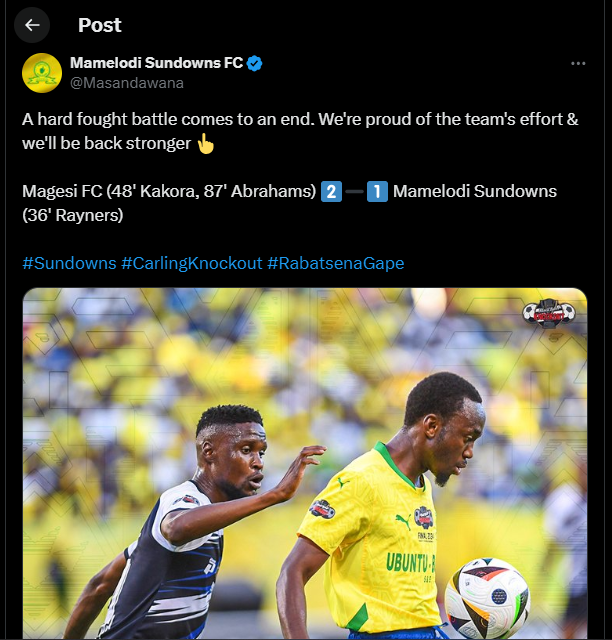Click the soccer ball in the photo
The image size is (612, 640).
(486, 598)
